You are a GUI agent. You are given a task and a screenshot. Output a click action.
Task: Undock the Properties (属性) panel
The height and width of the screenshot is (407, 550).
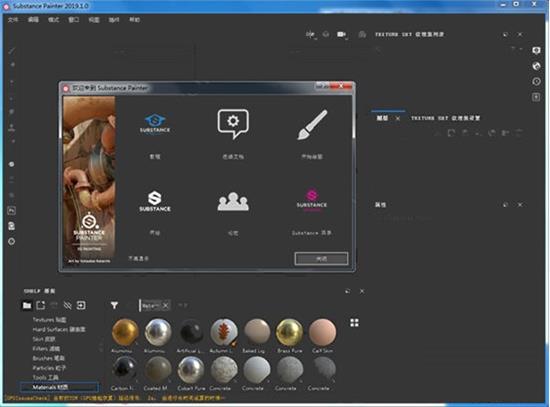click(x=505, y=205)
